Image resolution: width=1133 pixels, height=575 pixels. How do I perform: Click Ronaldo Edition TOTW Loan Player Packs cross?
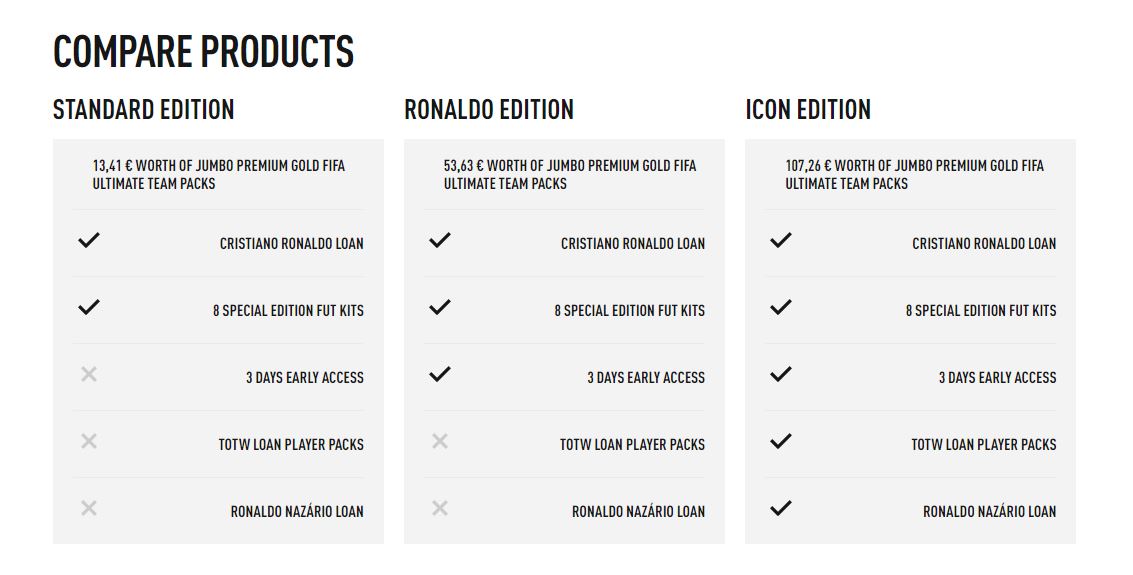440,442
